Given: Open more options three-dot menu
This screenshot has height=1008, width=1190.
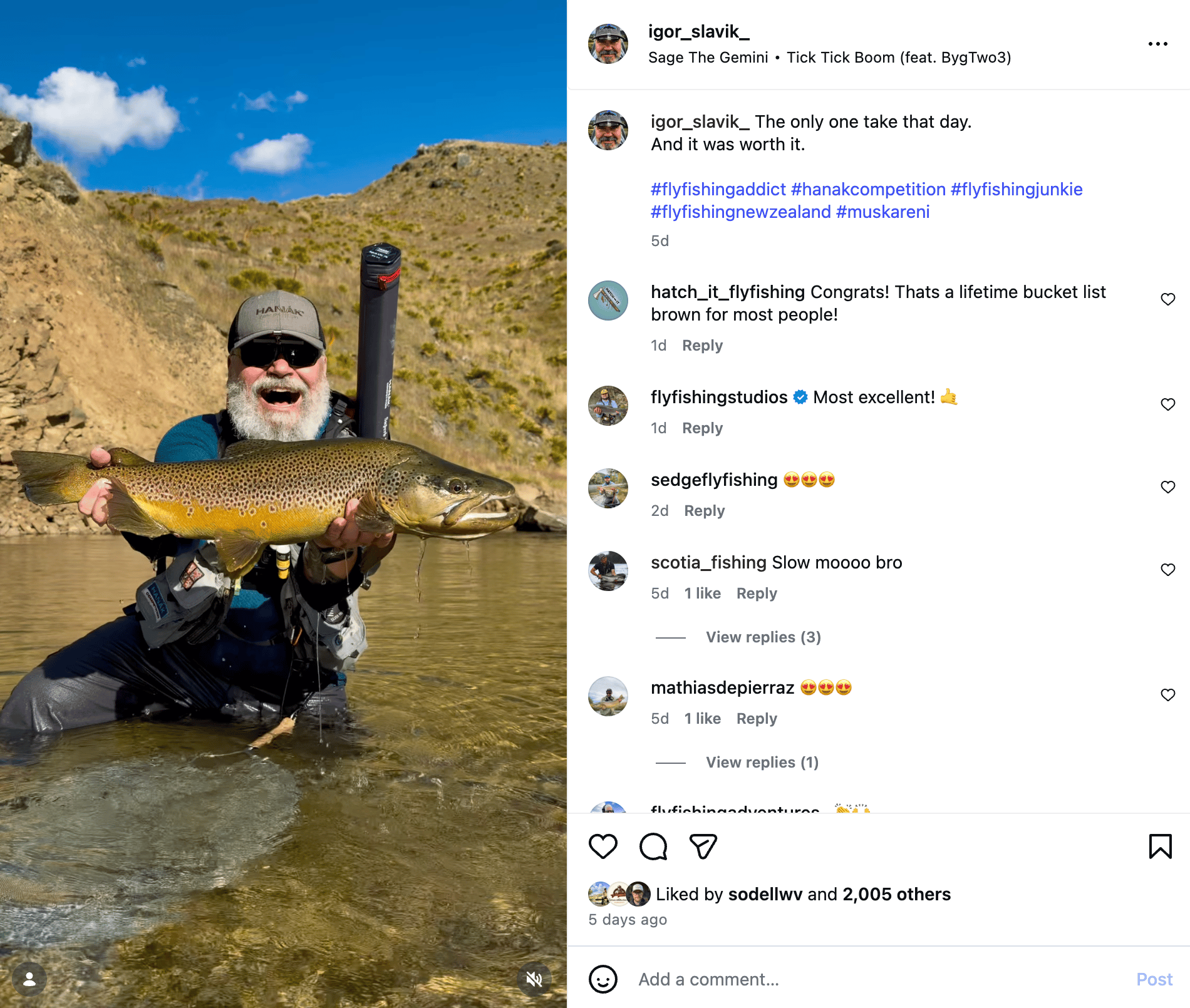Looking at the screenshot, I should [x=1157, y=44].
